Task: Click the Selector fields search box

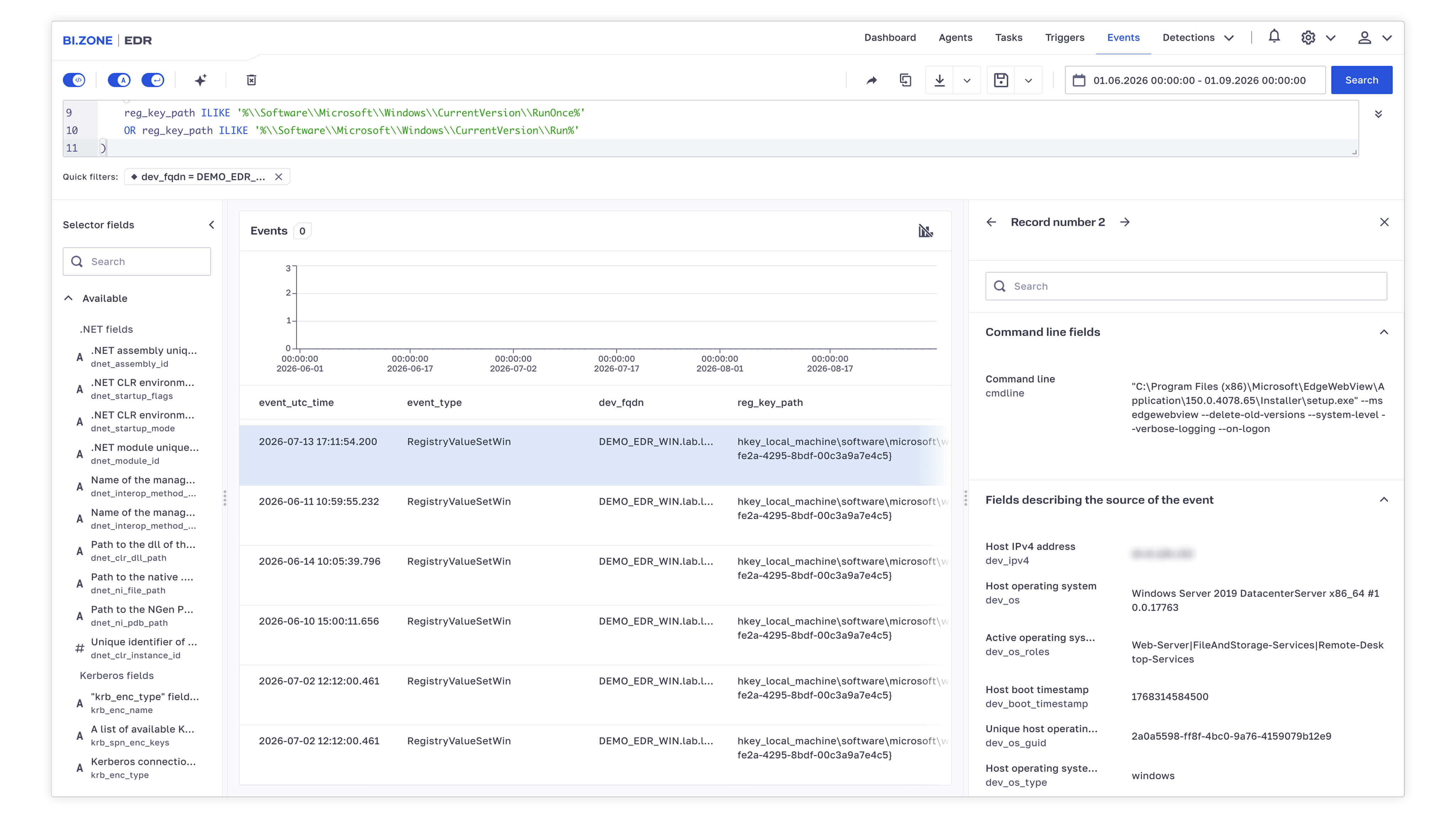Action: click(x=137, y=262)
